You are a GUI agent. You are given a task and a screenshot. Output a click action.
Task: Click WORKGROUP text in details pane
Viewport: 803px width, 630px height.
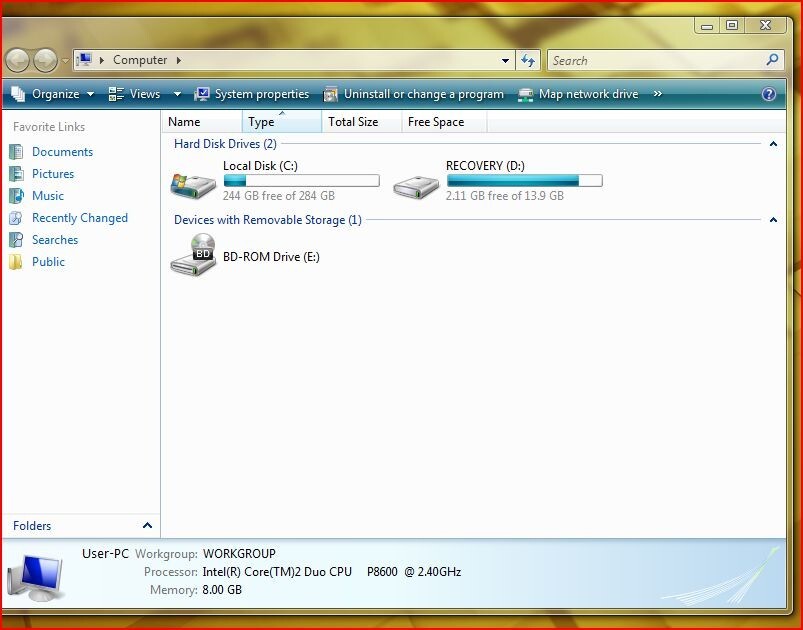click(239, 554)
